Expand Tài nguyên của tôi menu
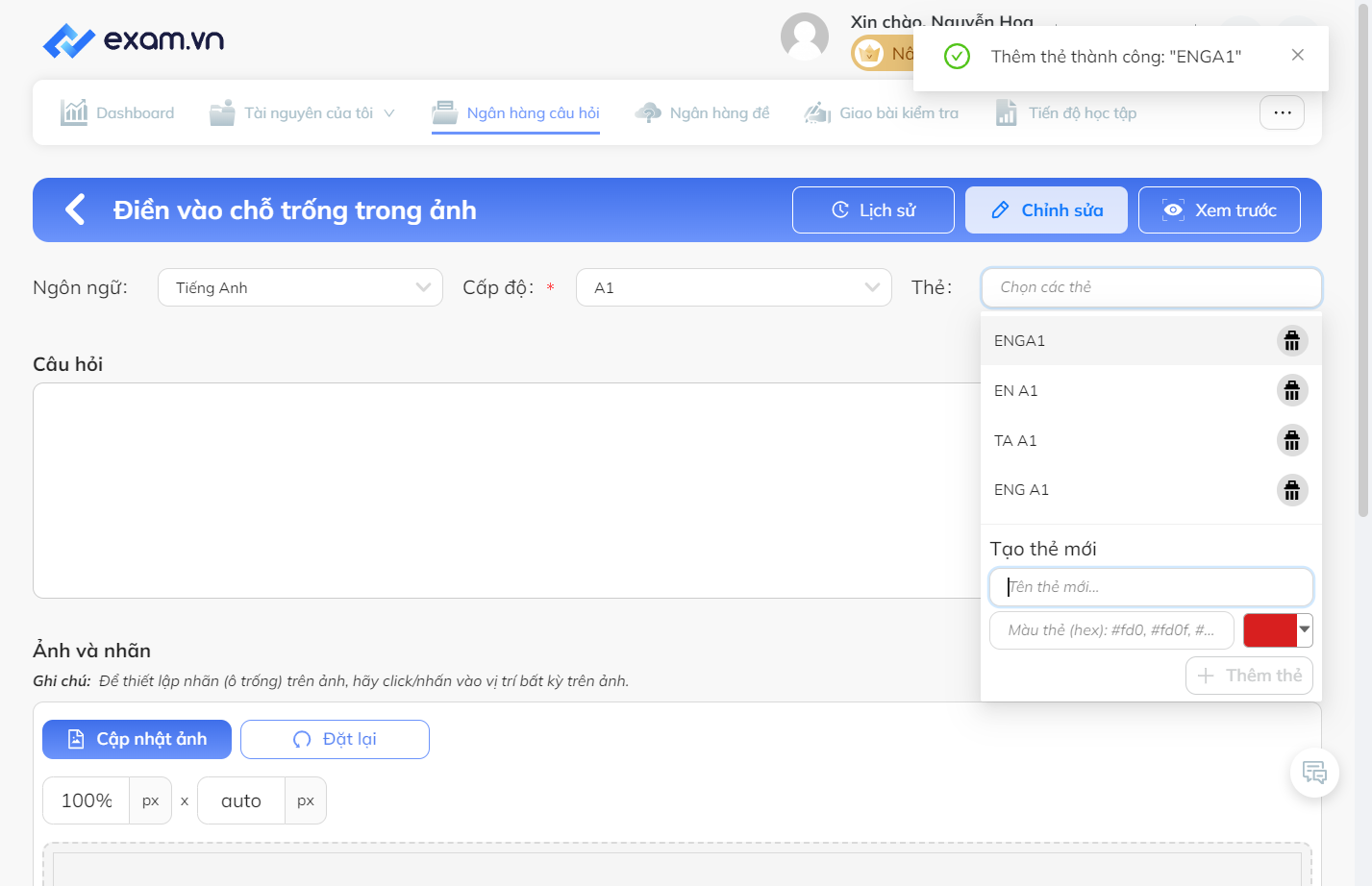This screenshot has height=886, width=1372. pyautogui.click(x=302, y=112)
